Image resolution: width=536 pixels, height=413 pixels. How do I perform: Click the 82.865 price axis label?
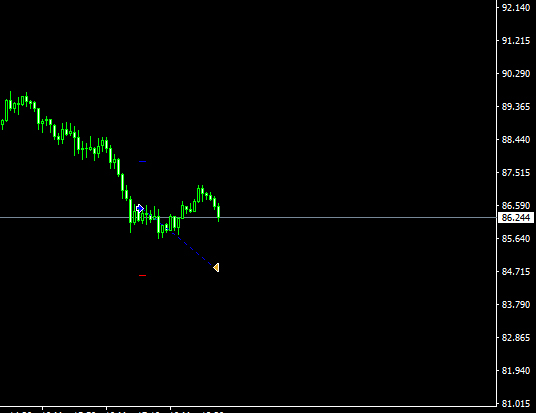point(516,338)
